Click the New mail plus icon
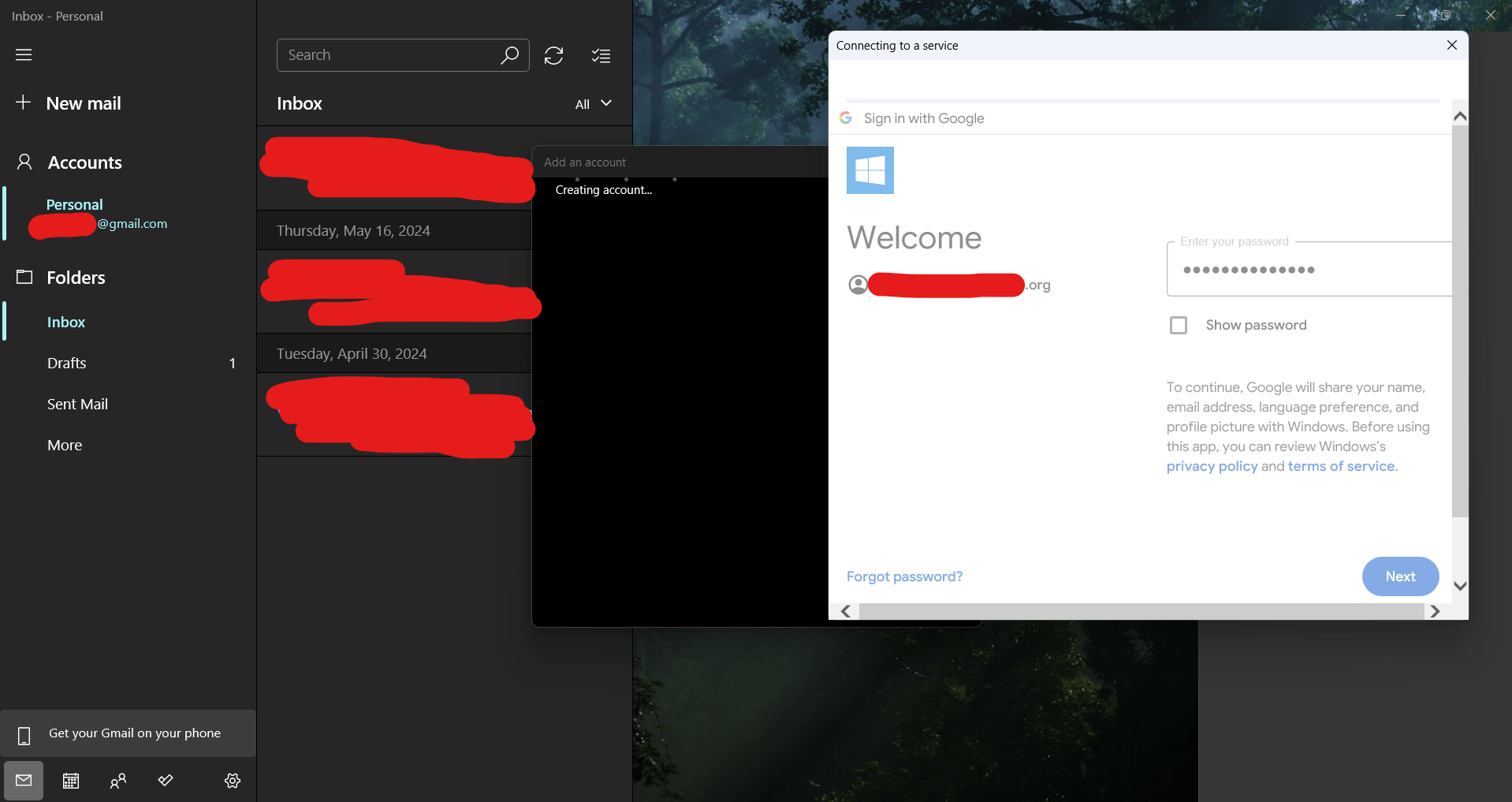This screenshot has width=1512, height=802. (x=24, y=103)
